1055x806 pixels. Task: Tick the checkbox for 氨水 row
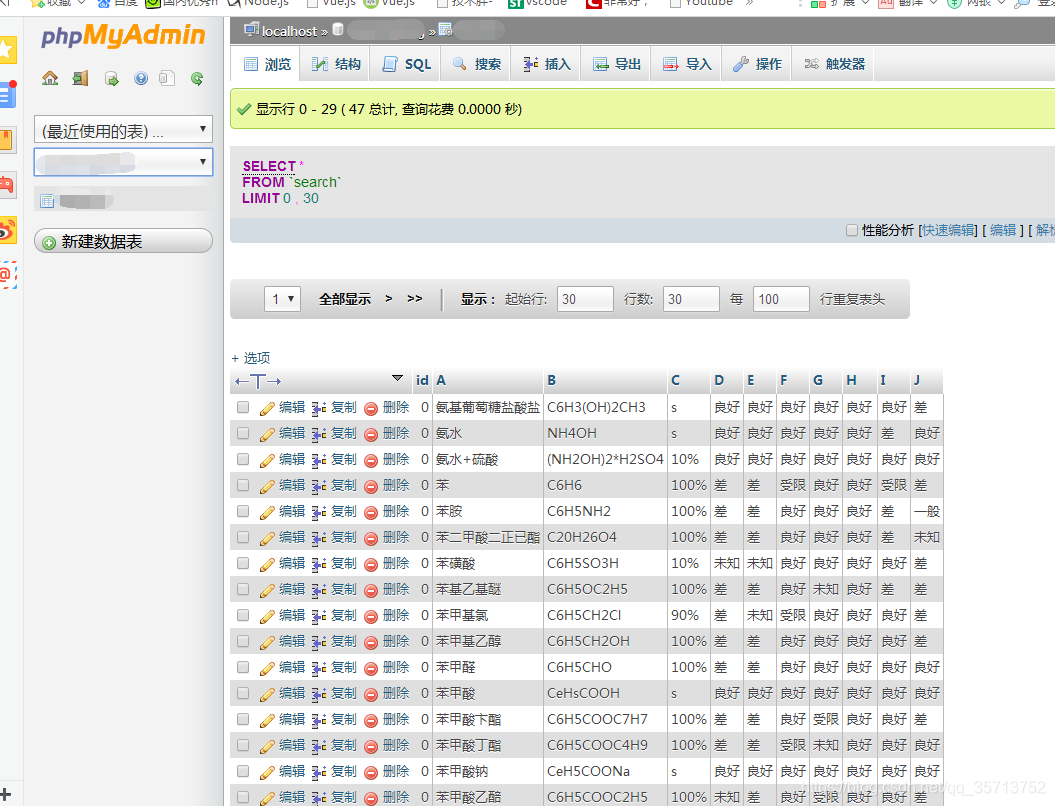(x=243, y=433)
